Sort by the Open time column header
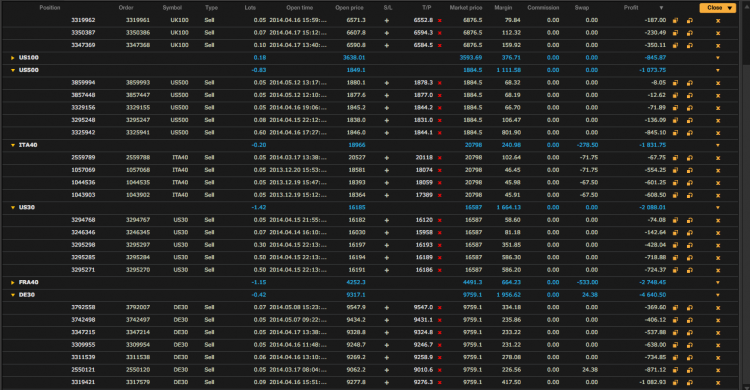The image size is (750, 390). coord(299,8)
